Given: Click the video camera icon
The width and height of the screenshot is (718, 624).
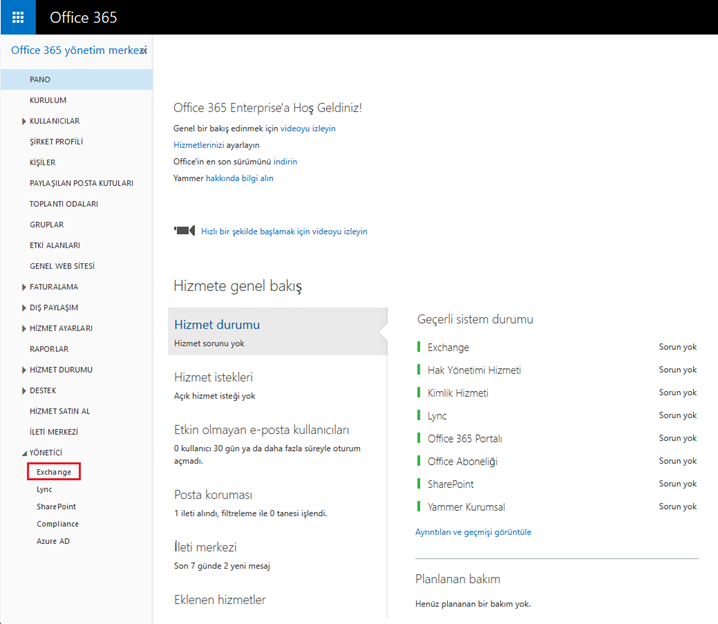Looking at the screenshot, I should pyautogui.click(x=185, y=230).
